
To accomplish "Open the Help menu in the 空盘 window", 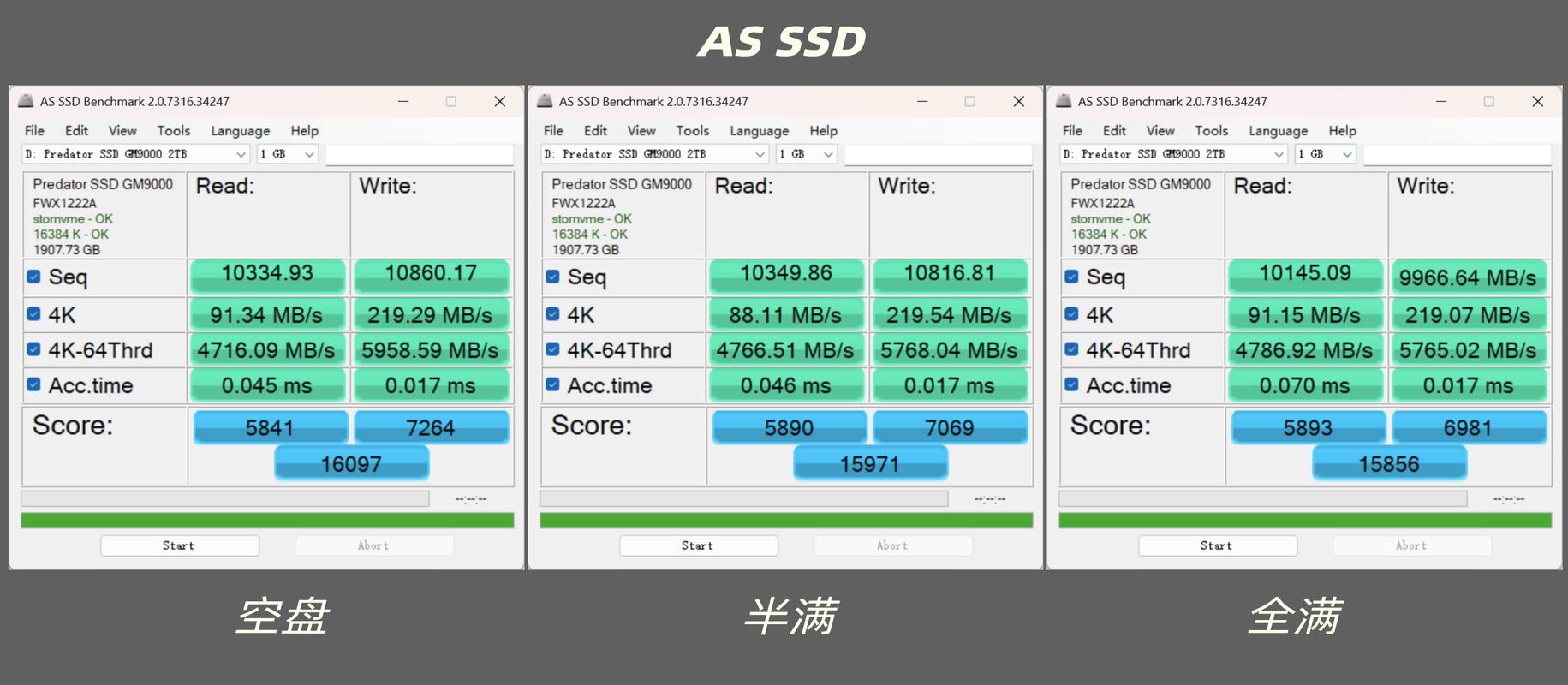I will [x=305, y=131].
